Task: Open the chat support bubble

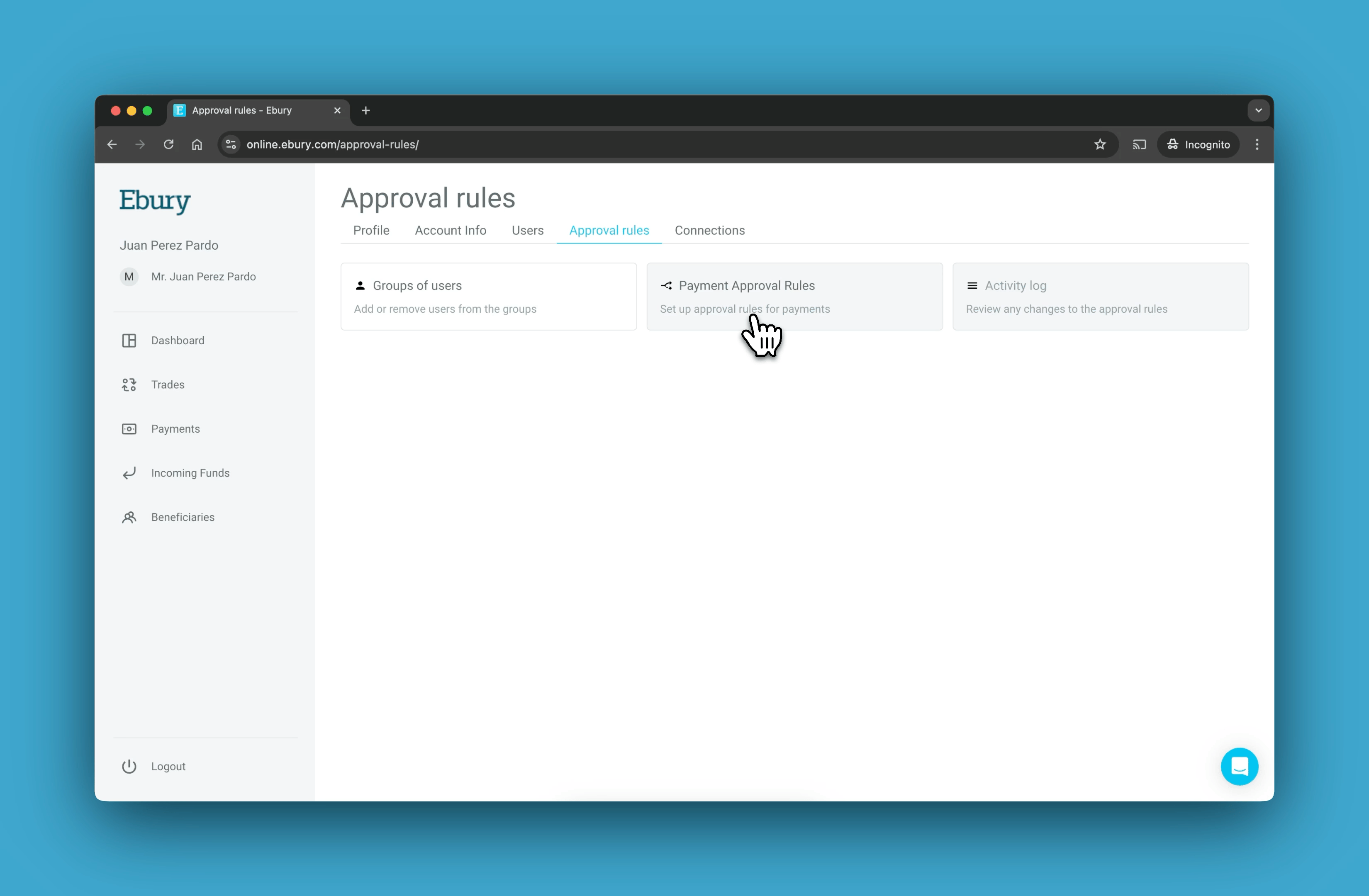Action: click(x=1239, y=767)
